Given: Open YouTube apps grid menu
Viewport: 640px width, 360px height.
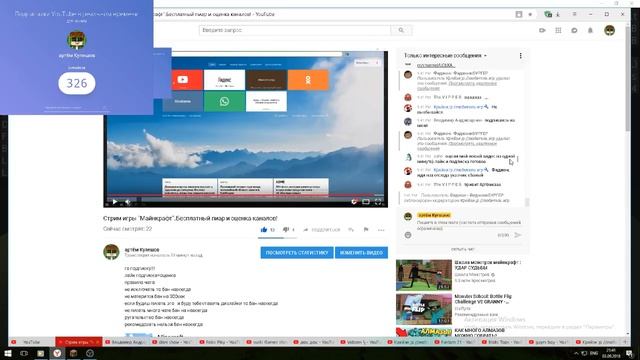Looking at the screenshot, I should click(558, 30).
